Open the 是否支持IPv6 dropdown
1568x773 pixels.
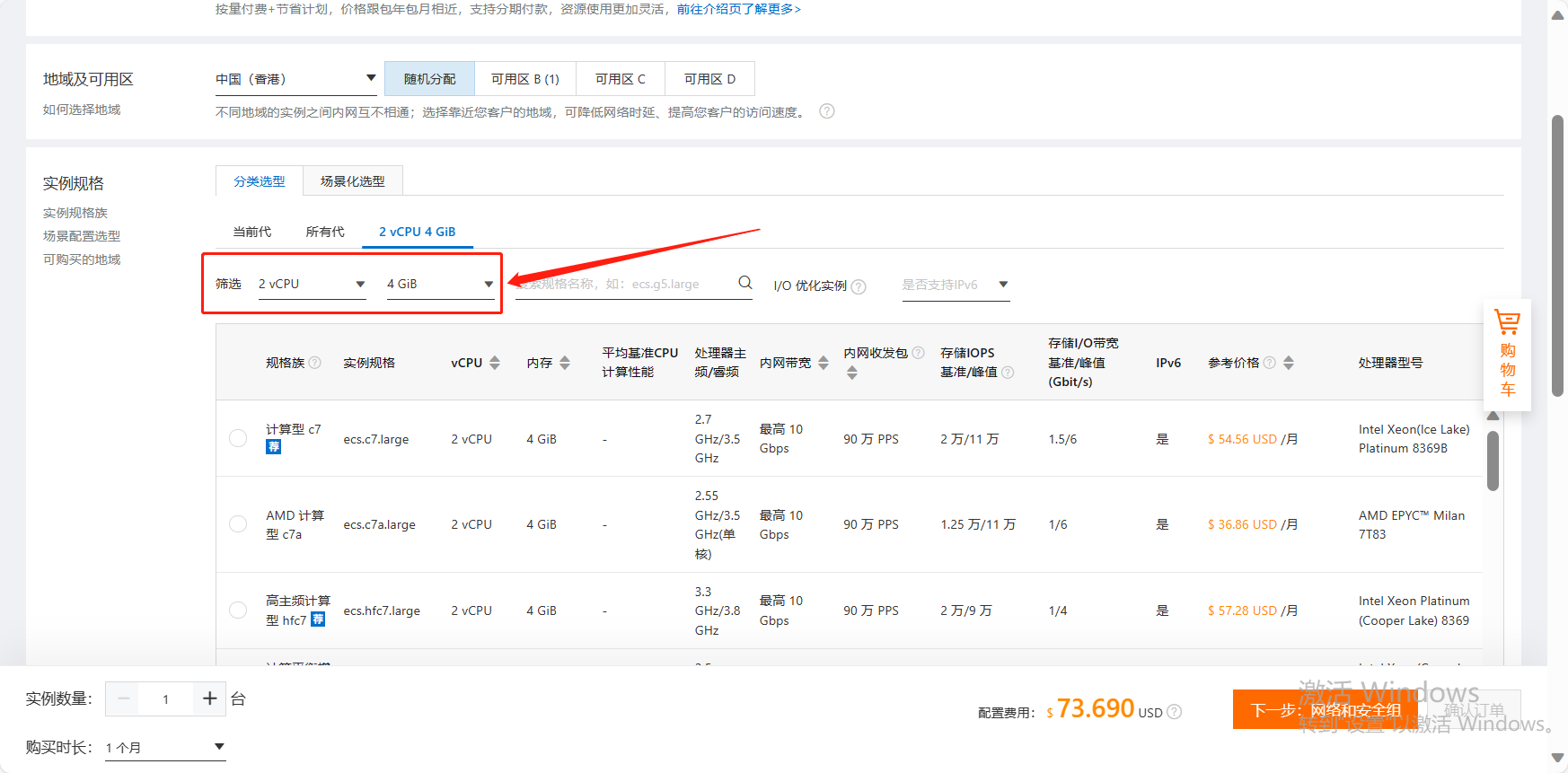click(x=956, y=285)
